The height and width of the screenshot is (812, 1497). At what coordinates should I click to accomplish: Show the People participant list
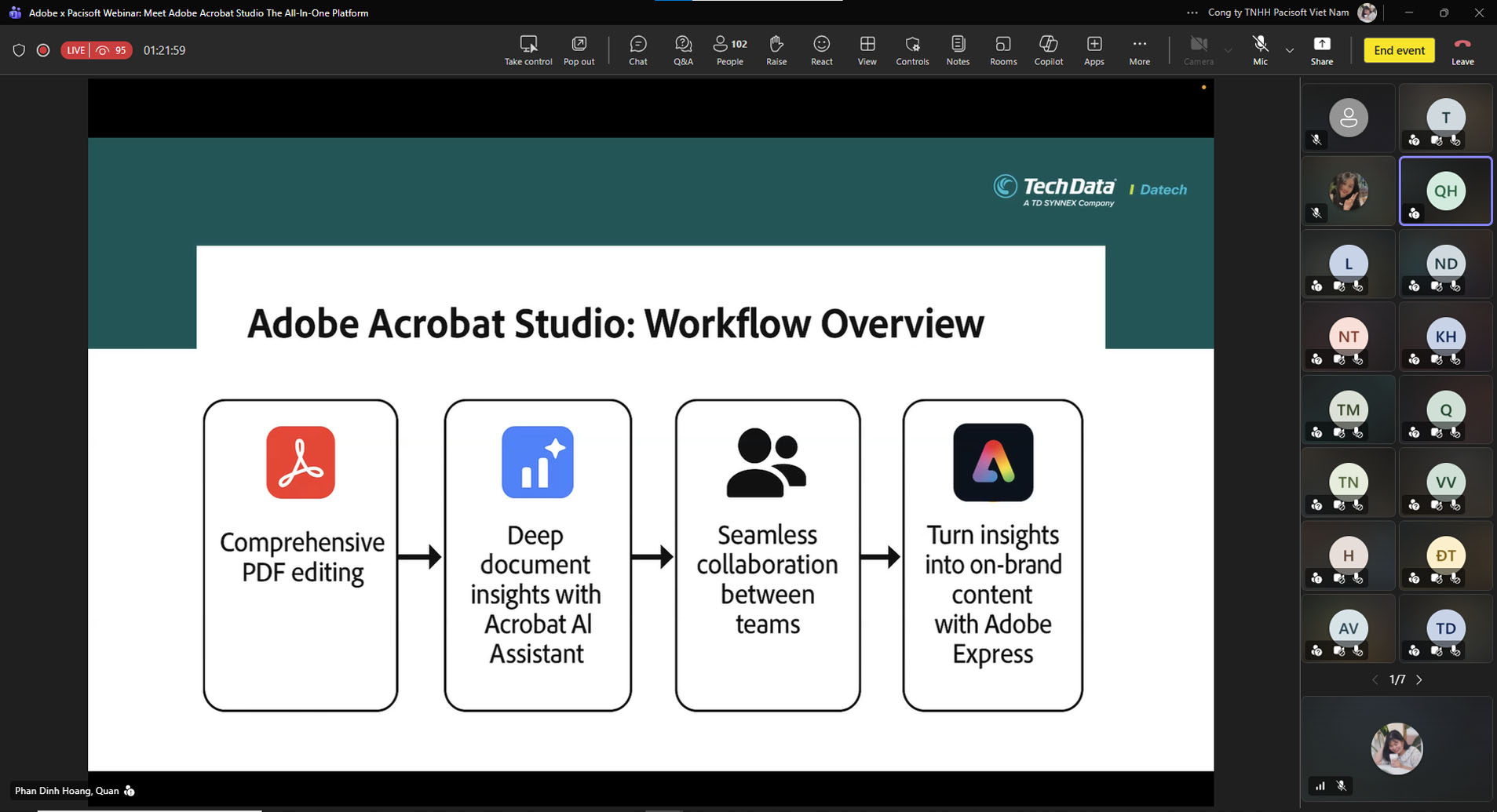tap(729, 50)
